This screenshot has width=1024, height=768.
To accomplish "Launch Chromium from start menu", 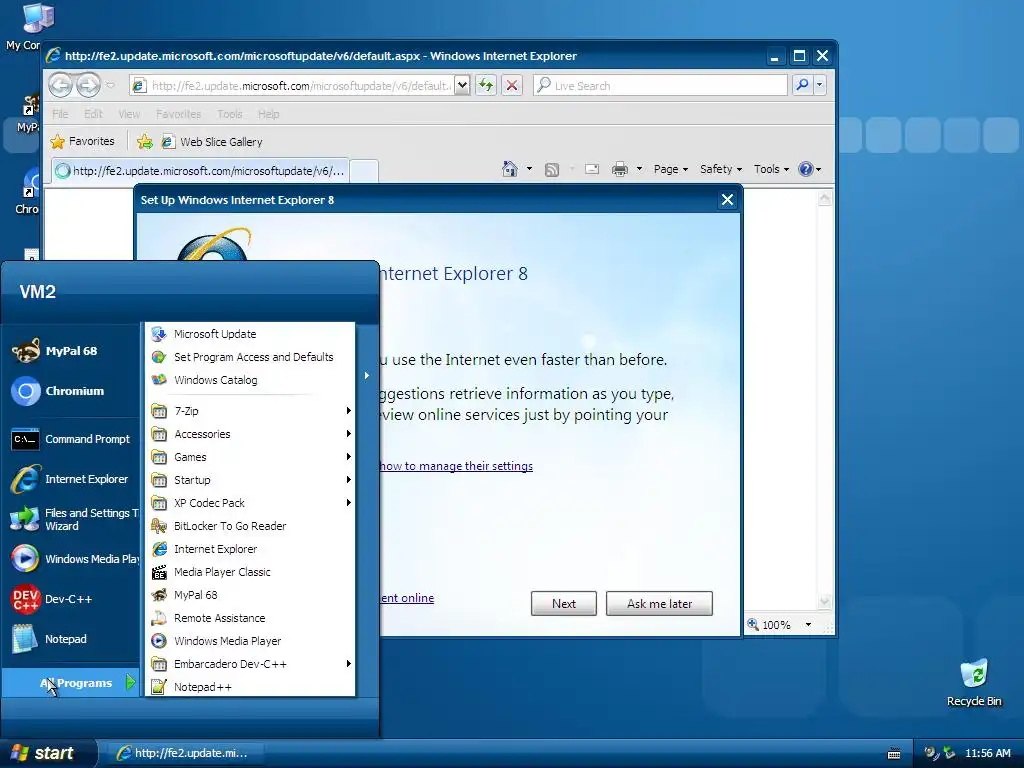I will [x=70, y=391].
